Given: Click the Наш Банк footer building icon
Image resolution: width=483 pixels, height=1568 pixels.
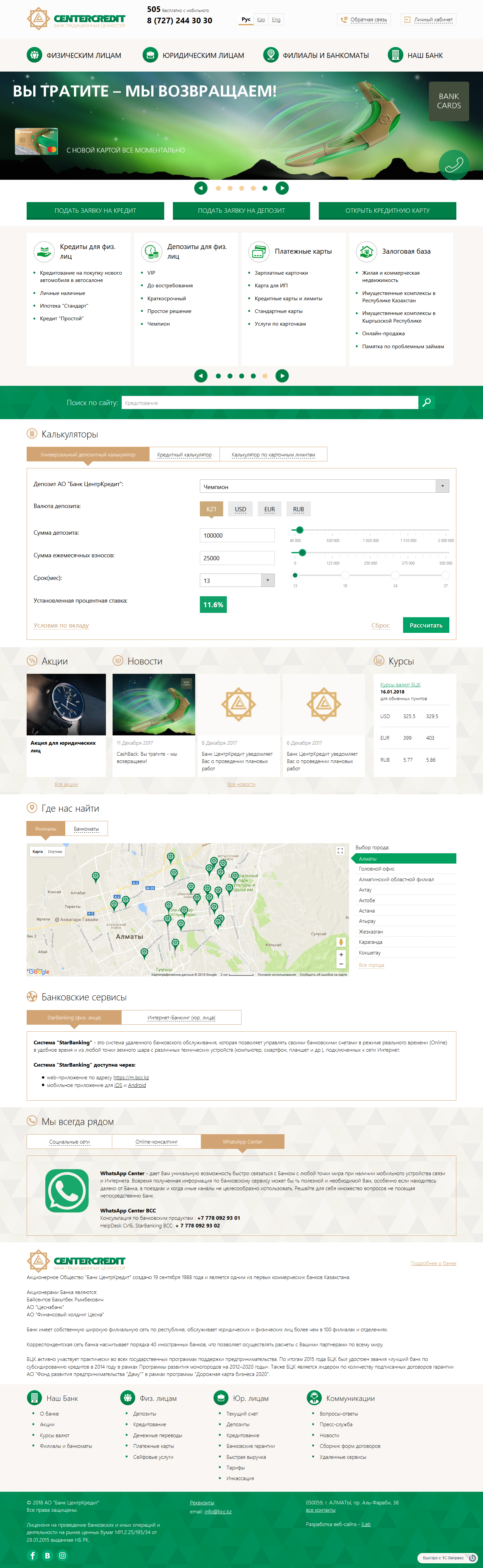Looking at the screenshot, I should coord(34,1398).
